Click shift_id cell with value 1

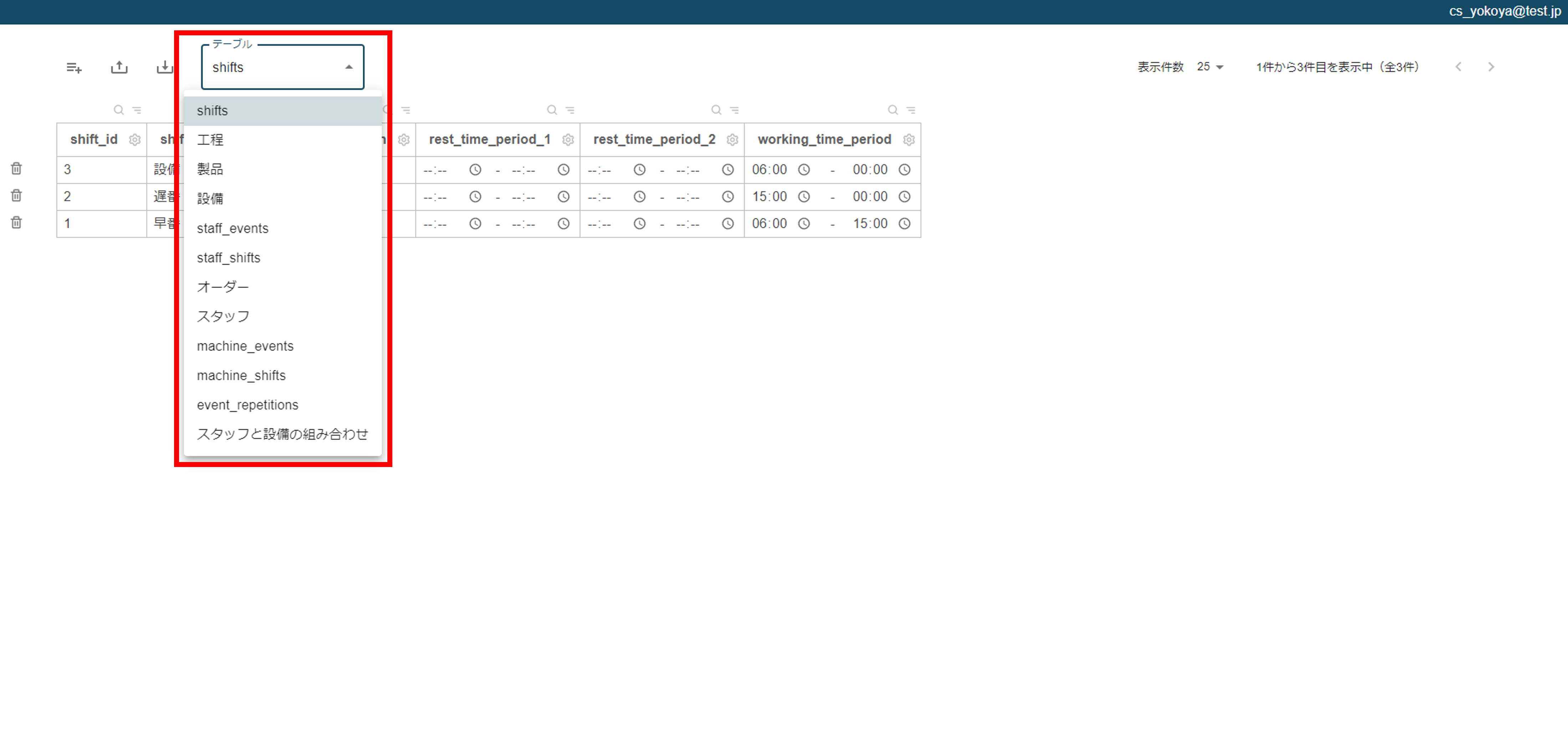(102, 223)
